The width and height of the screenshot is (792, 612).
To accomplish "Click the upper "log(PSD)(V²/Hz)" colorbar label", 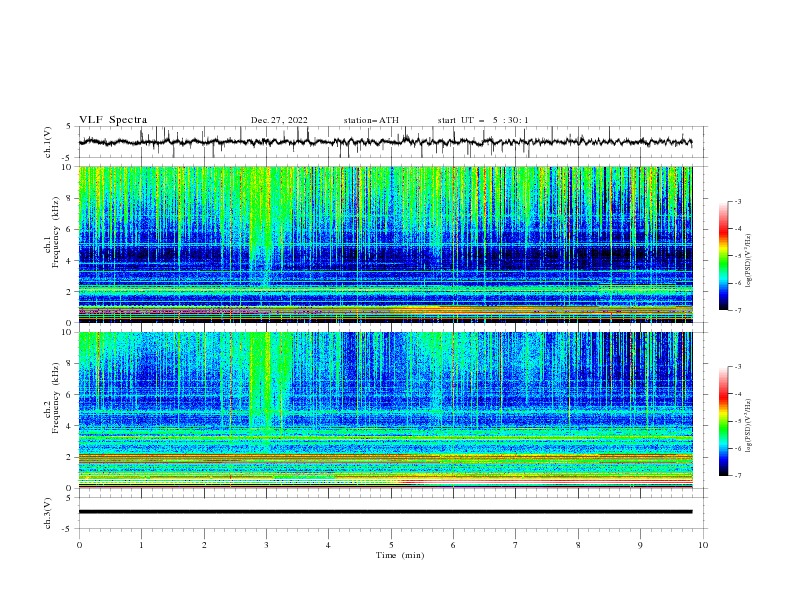I will point(749,261).
